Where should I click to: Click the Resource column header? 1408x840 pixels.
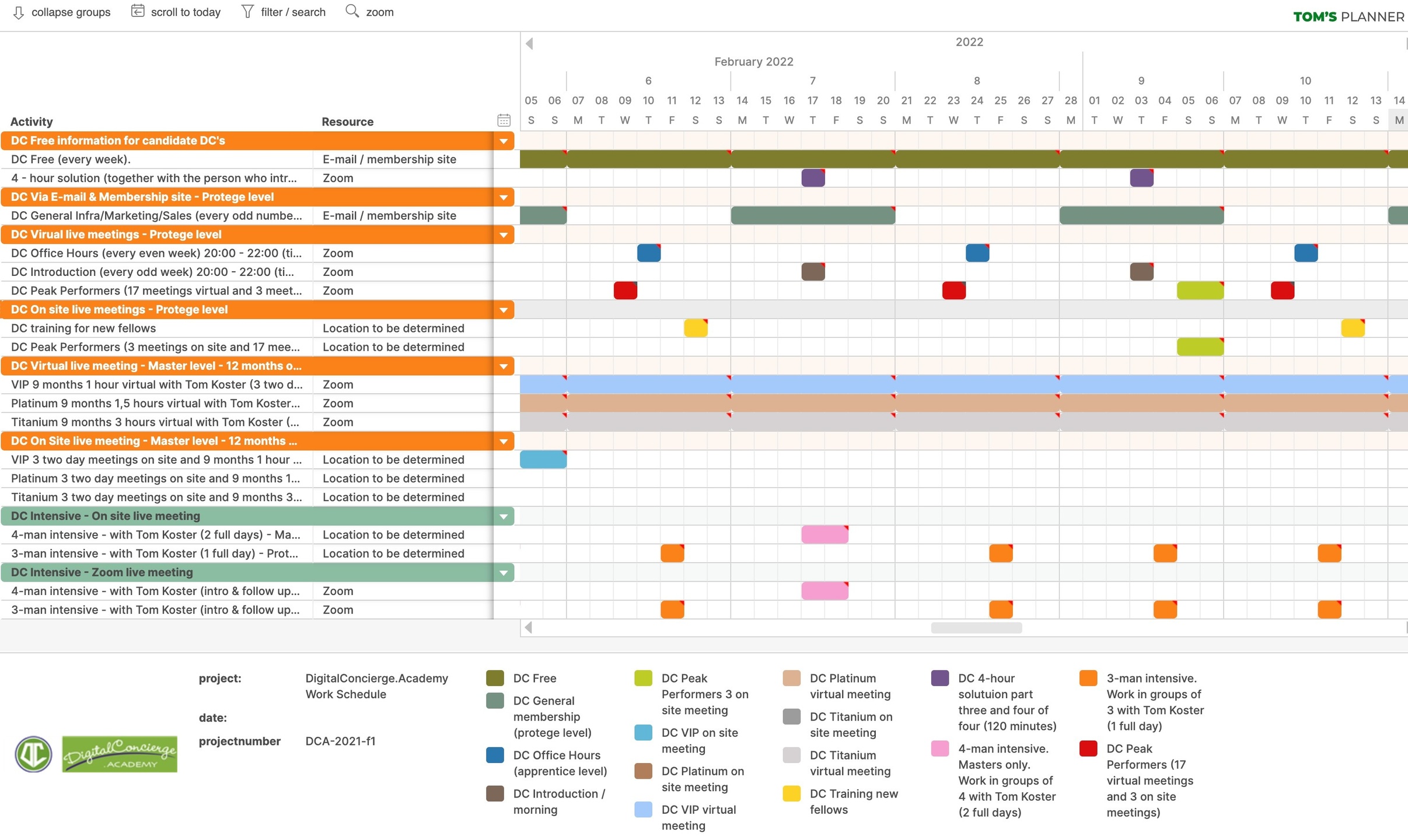pos(347,121)
